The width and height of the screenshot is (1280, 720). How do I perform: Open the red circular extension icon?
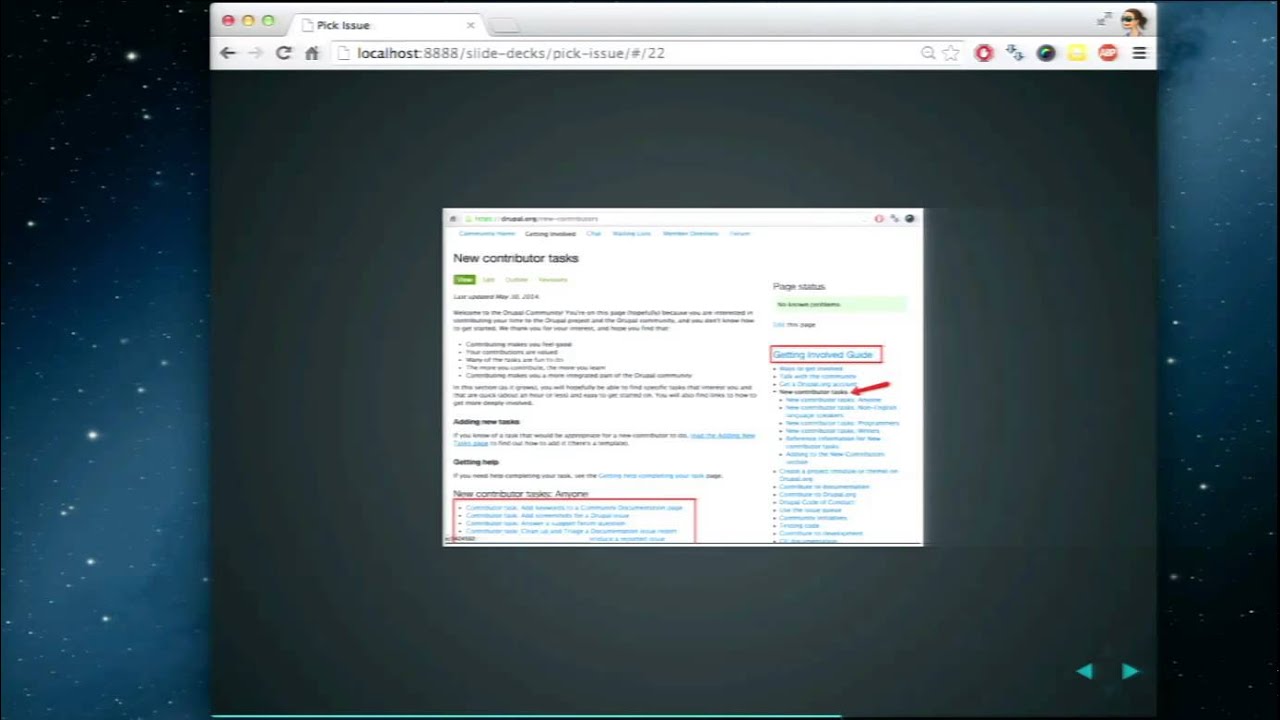point(984,53)
